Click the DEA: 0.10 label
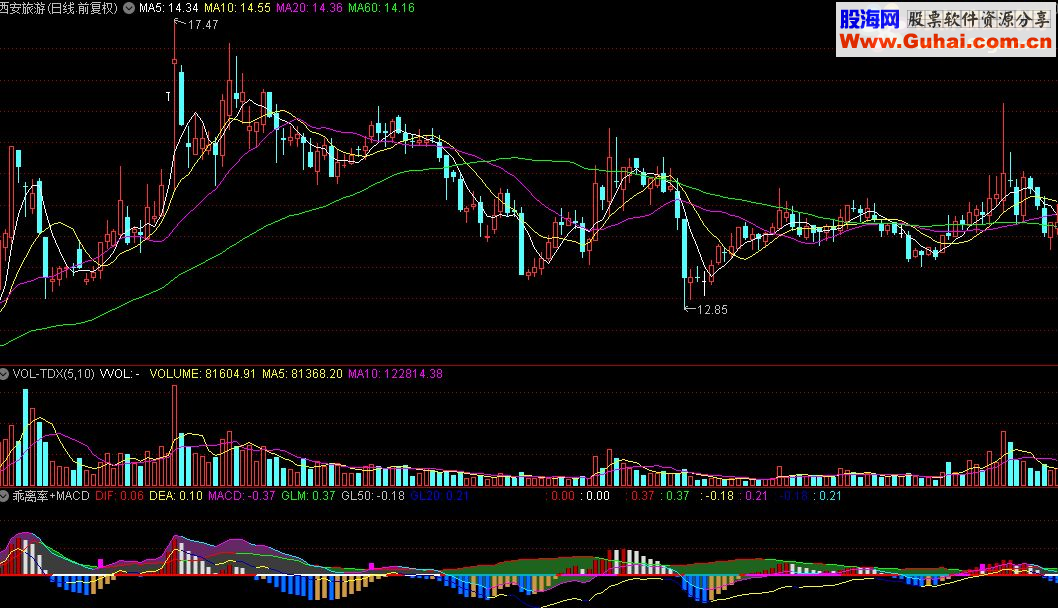Screen dimensions: 1058x608 pyautogui.click(x=175, y=496)
